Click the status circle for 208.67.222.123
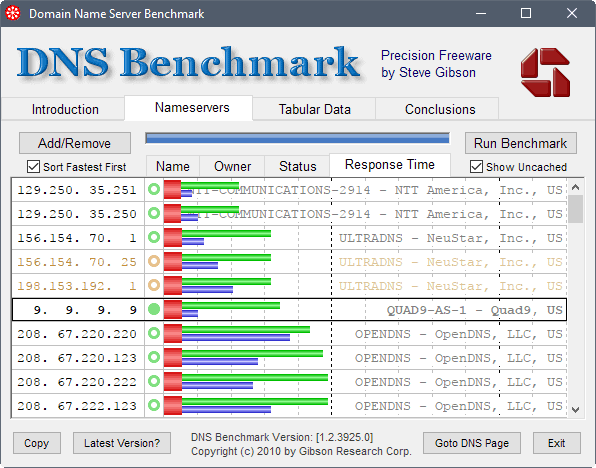Image resolution: width=596 pixels, height=468 pixels. click(154, 405)
